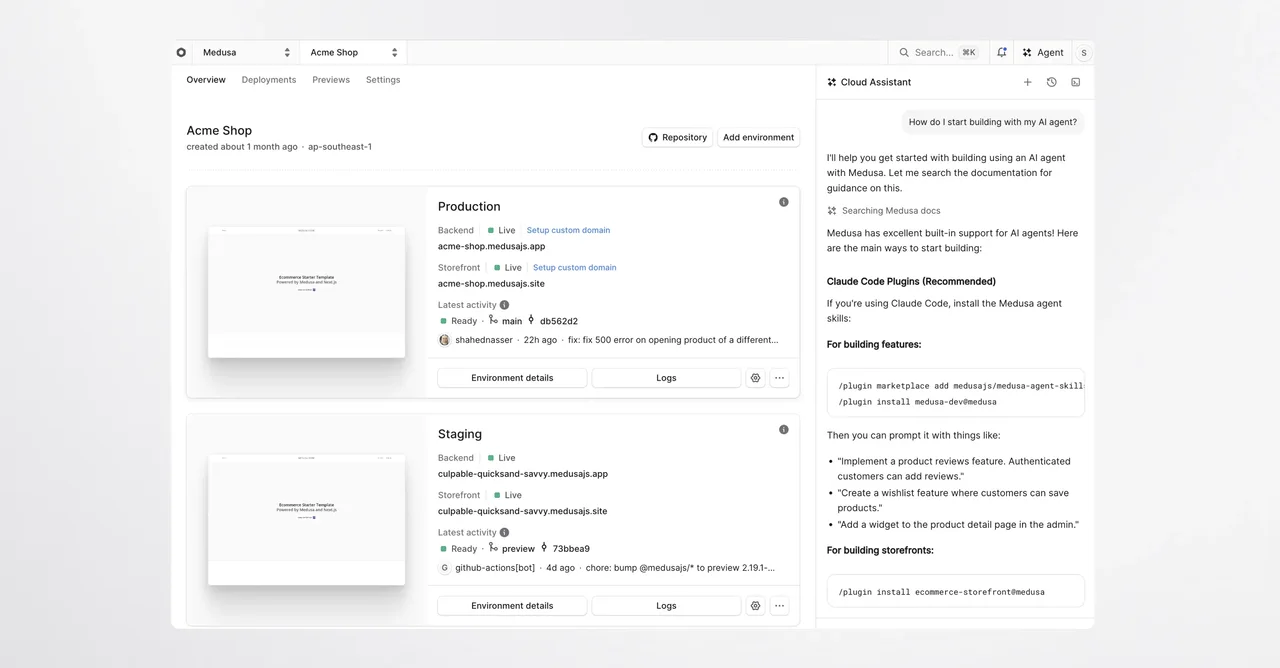The image size is (1280, 668).
Task: Open Staging Environment details
Action: (512, 605)
